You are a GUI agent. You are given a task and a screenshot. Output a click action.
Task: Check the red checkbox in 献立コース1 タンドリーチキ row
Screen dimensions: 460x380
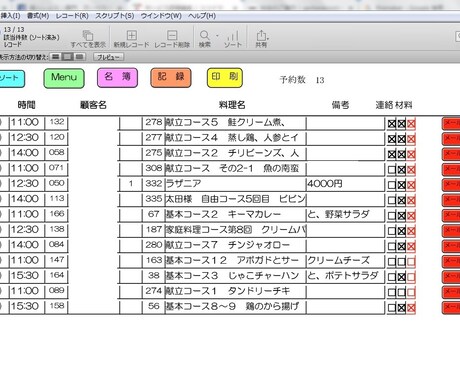coord(411,293)
